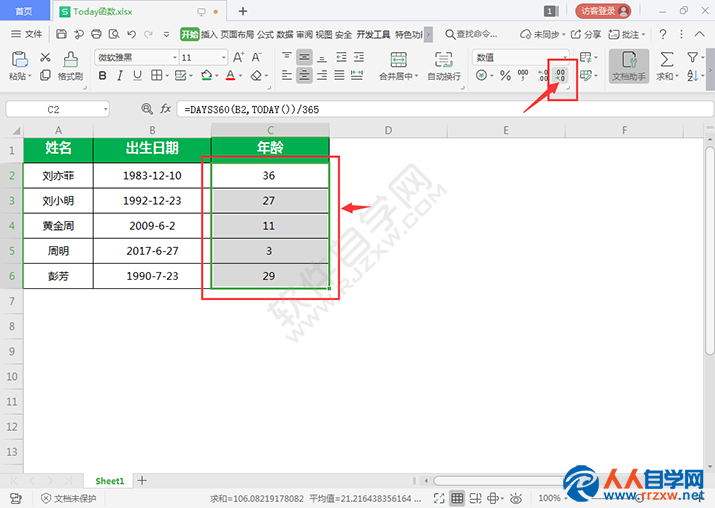
Task: Decrease font size with A- icon
Action: [x=256, y=57]
